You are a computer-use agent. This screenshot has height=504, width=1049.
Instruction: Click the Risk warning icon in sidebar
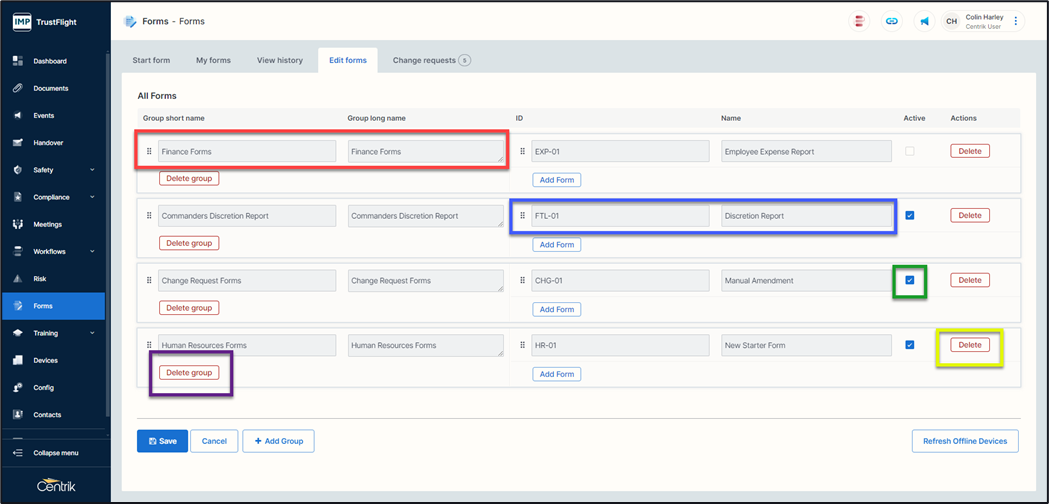(x=18, y=279)
